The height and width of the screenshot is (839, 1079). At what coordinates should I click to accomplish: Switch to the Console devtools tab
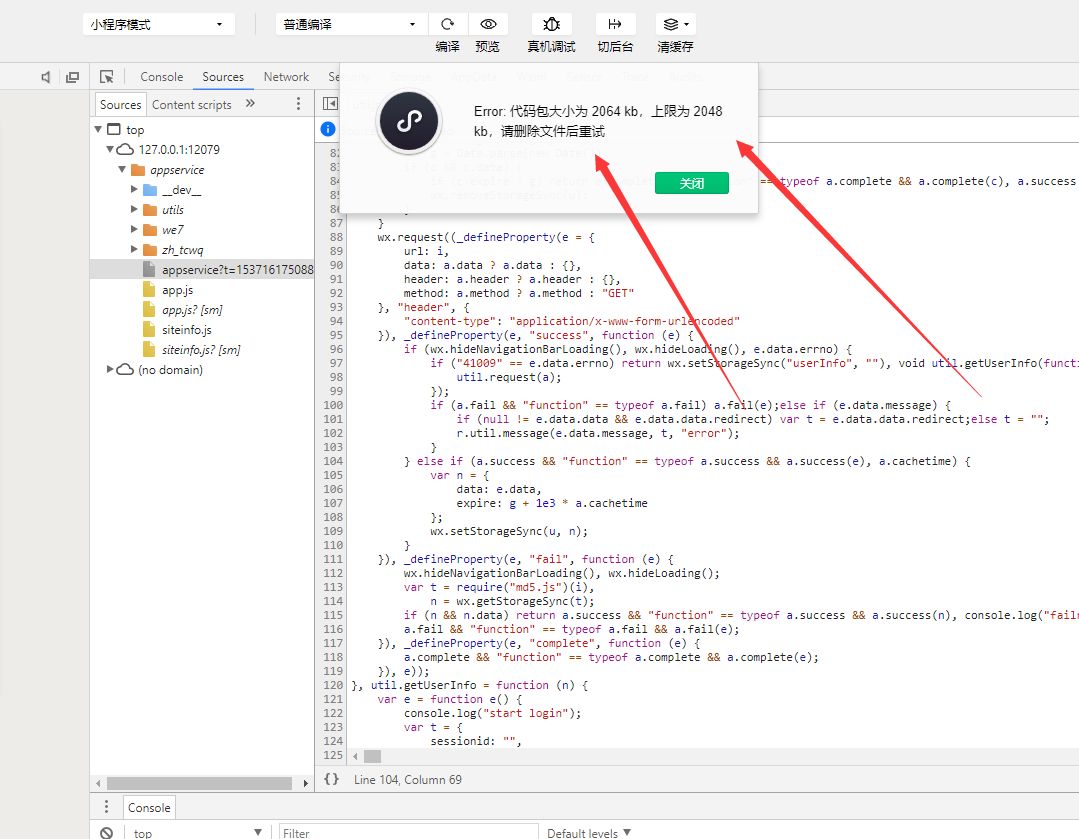click(x=162, y=77)
